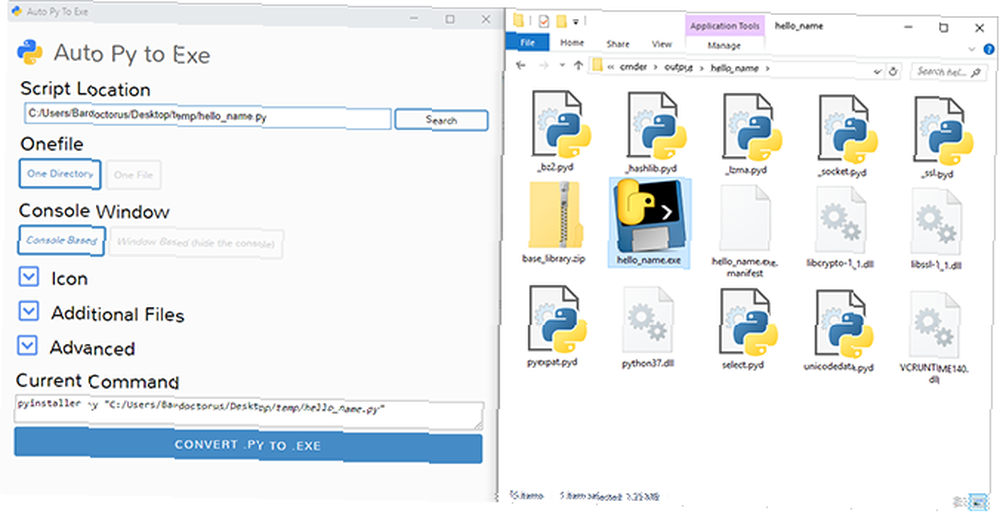Image resolution: width=1000 pixels, height=514 pixels.
Task: Expand the Icon section
Action: (29, 277)
